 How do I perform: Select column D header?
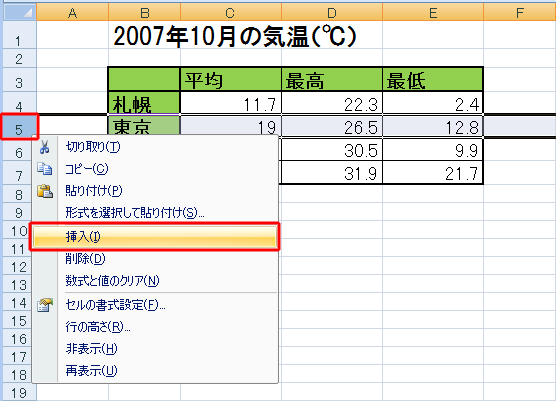point(332,12)
